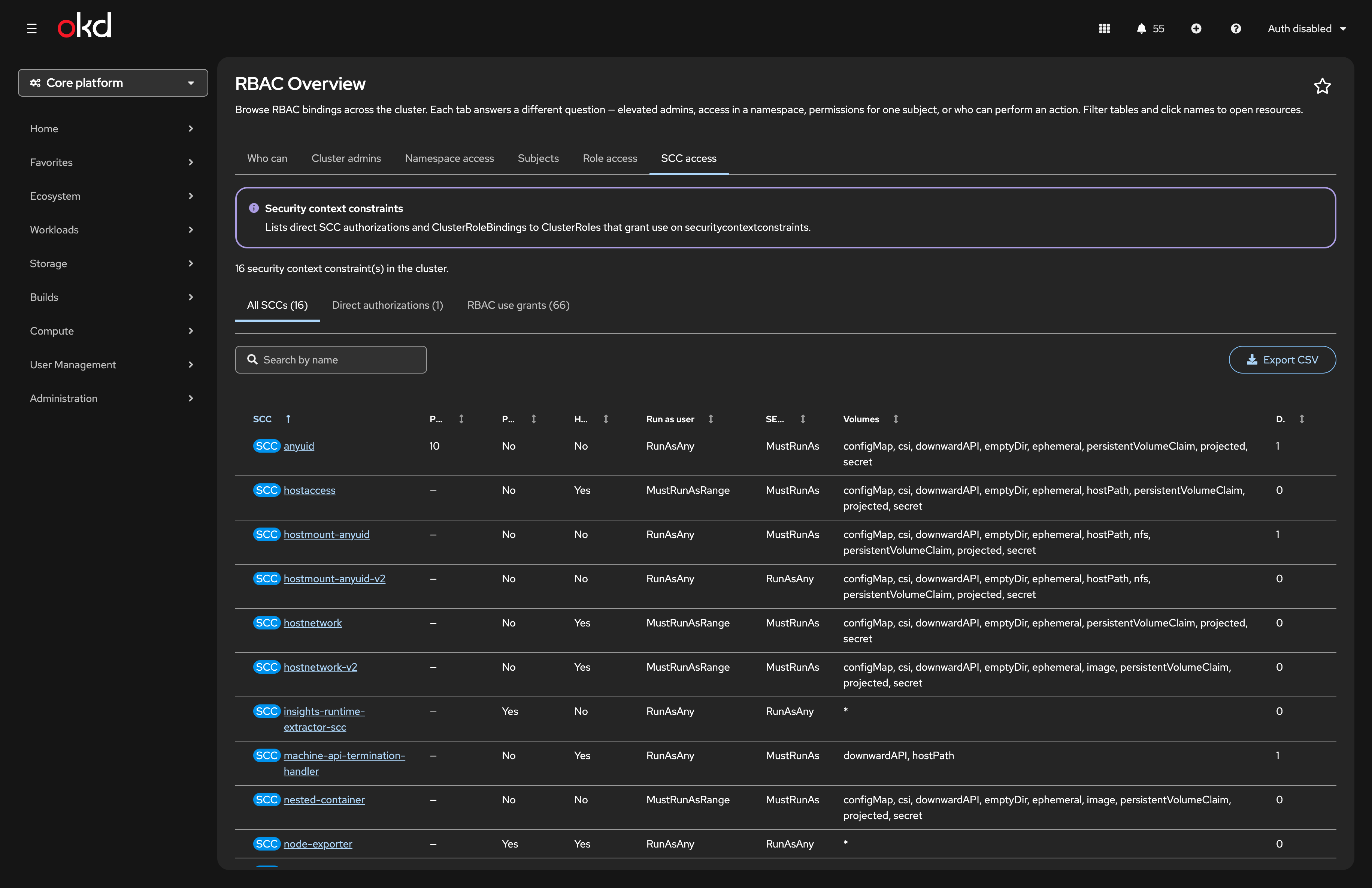Open the RBAC use grants (66) tab
Image resolution: width=1372 pixels, height=888 pixels.
518,305
